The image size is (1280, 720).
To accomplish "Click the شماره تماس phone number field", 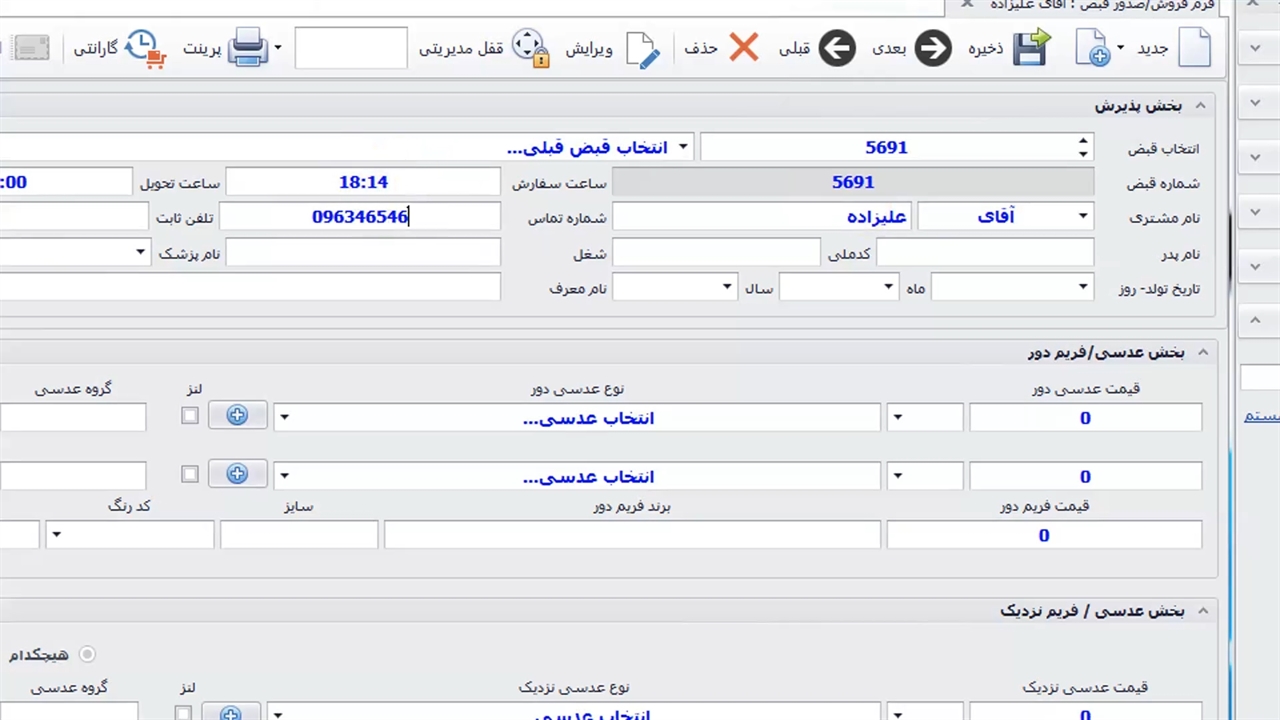I will [360, 217].
